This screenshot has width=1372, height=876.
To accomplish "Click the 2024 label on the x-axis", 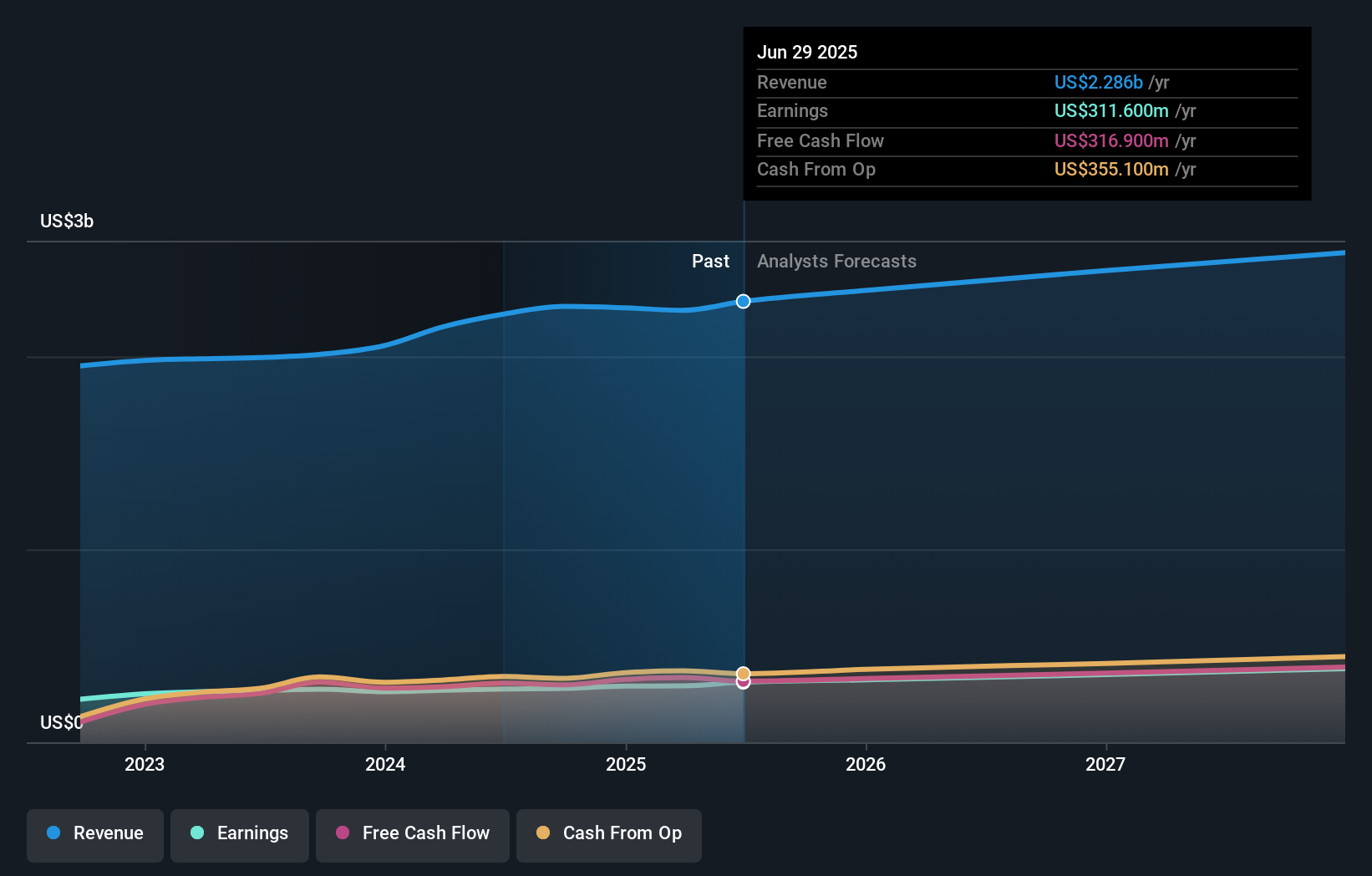I will [384, 763].
